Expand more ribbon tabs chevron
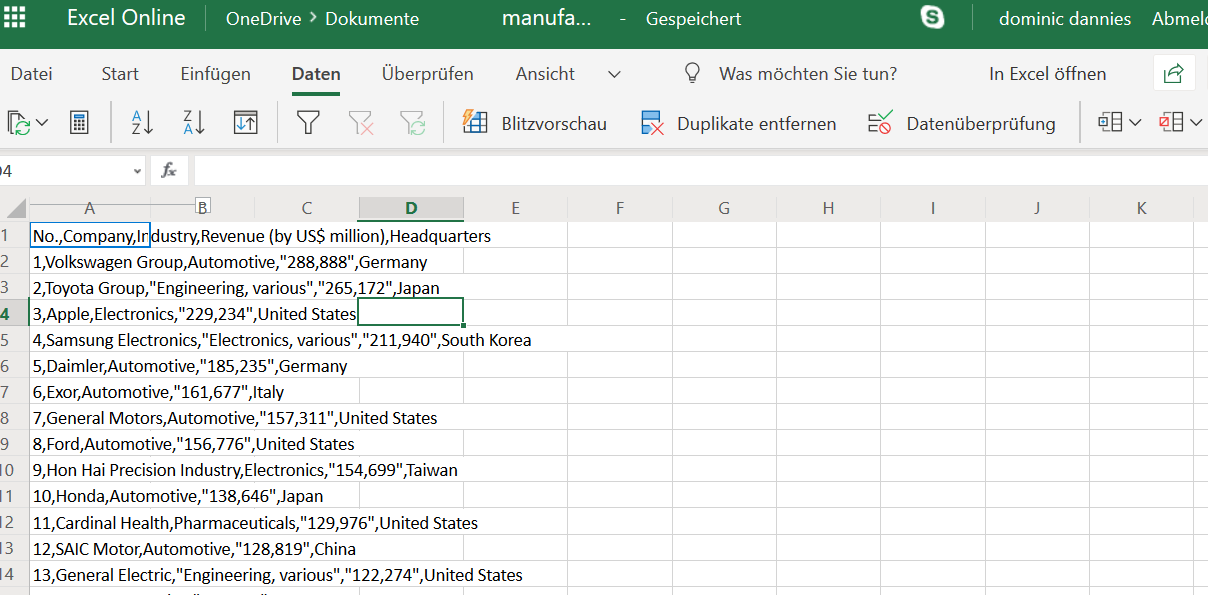Image resolution: width=1208 pixels, height=595 pixels. [614, 74]
